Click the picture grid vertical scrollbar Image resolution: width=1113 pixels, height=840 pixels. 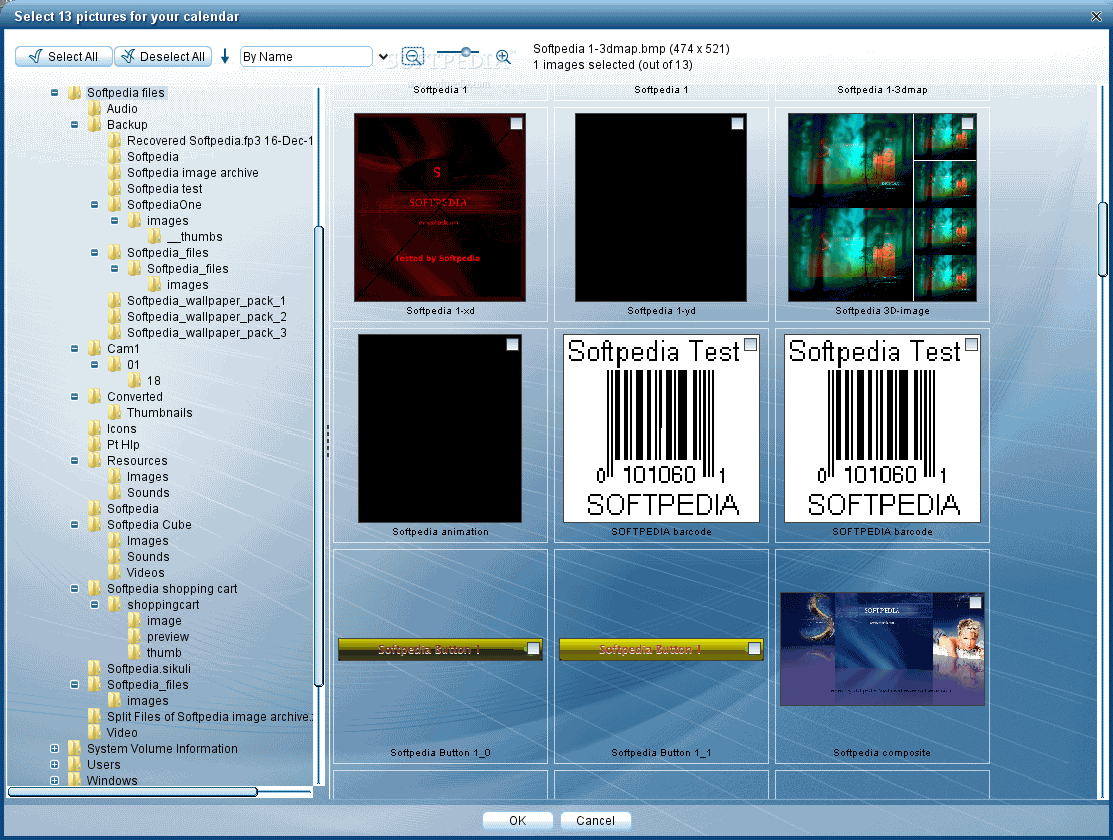(1102, 239)
